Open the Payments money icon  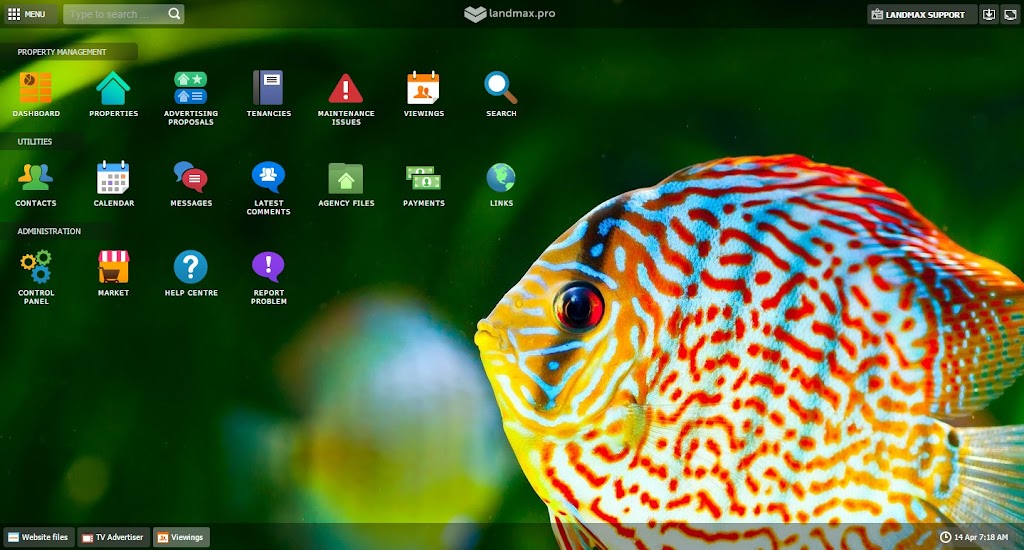point(423,178)
